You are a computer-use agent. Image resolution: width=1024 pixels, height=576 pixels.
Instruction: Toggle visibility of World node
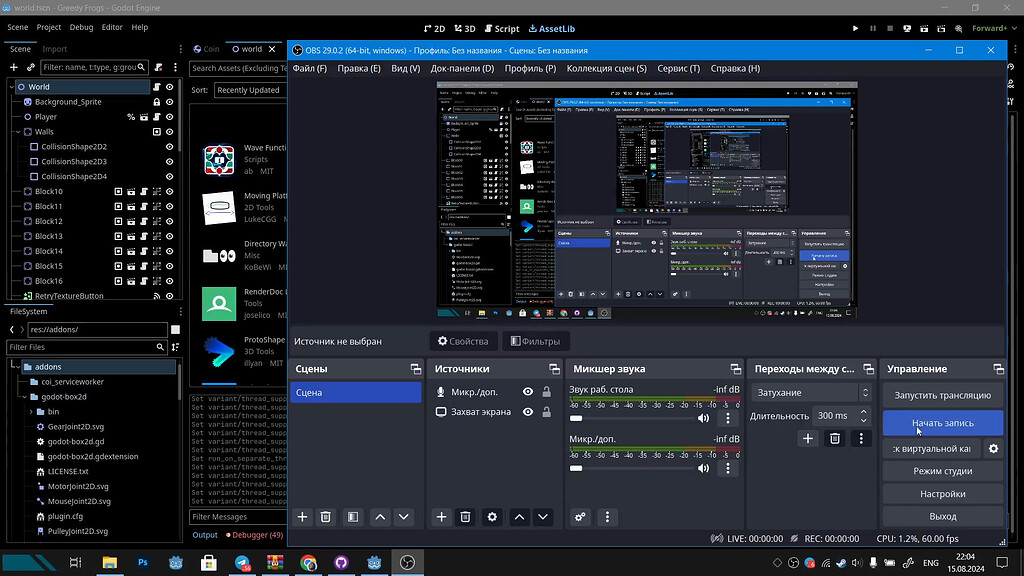point(170,87)
